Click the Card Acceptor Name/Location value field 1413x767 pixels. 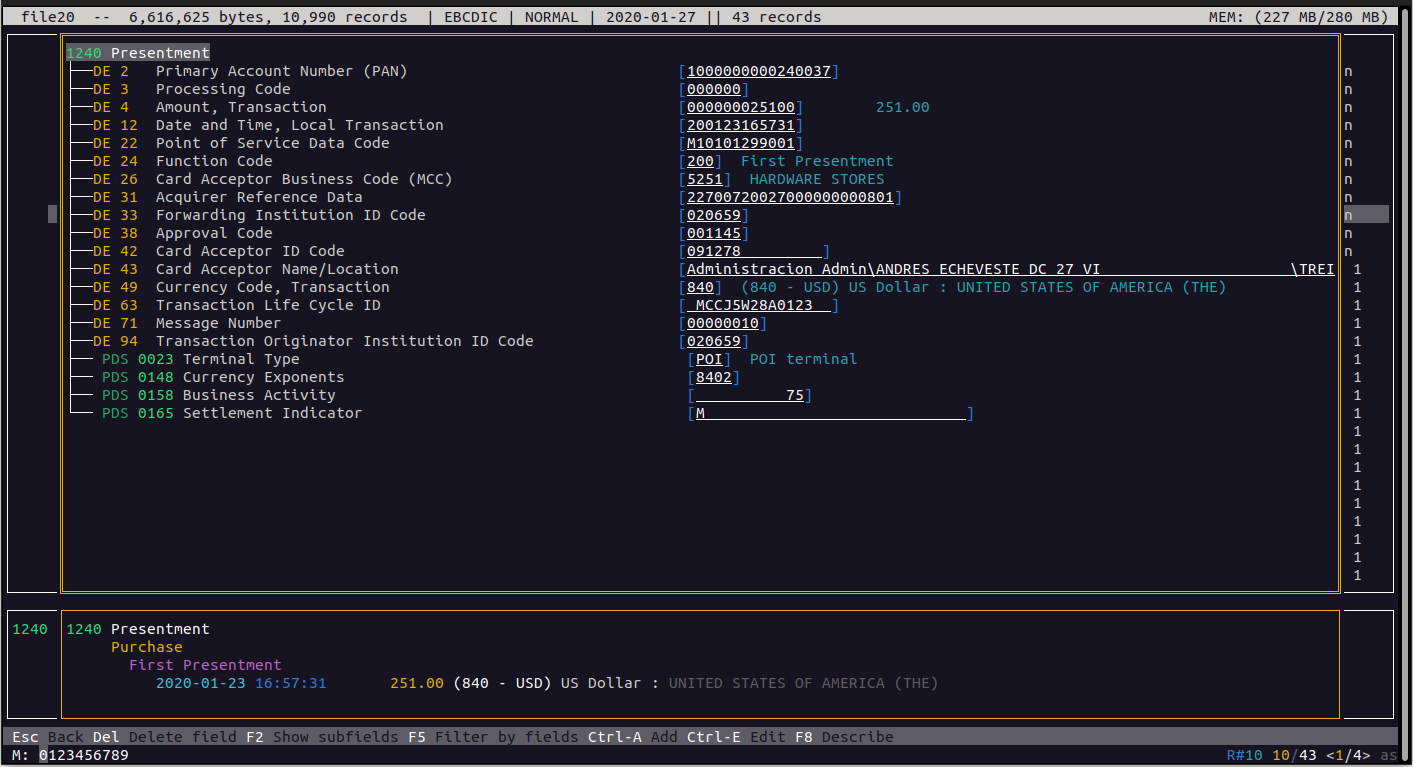[x=1010, y=269]
